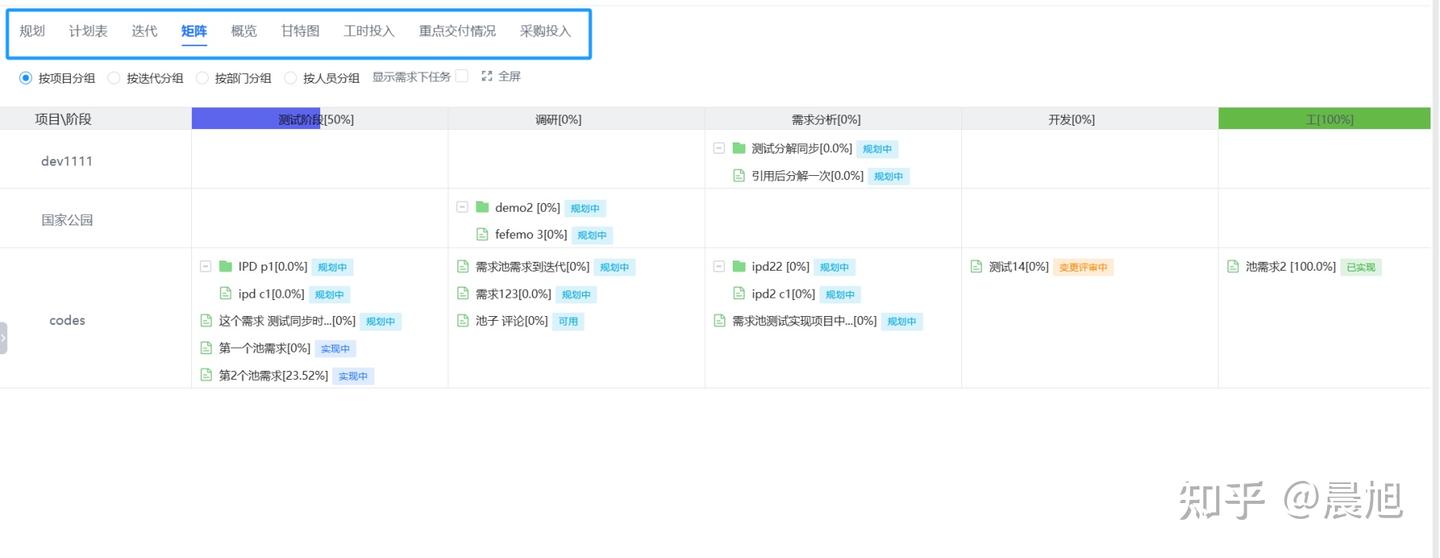Collapse the IPD p1 requirement tree
The image size is (1440, 558).
pos(205,267)
